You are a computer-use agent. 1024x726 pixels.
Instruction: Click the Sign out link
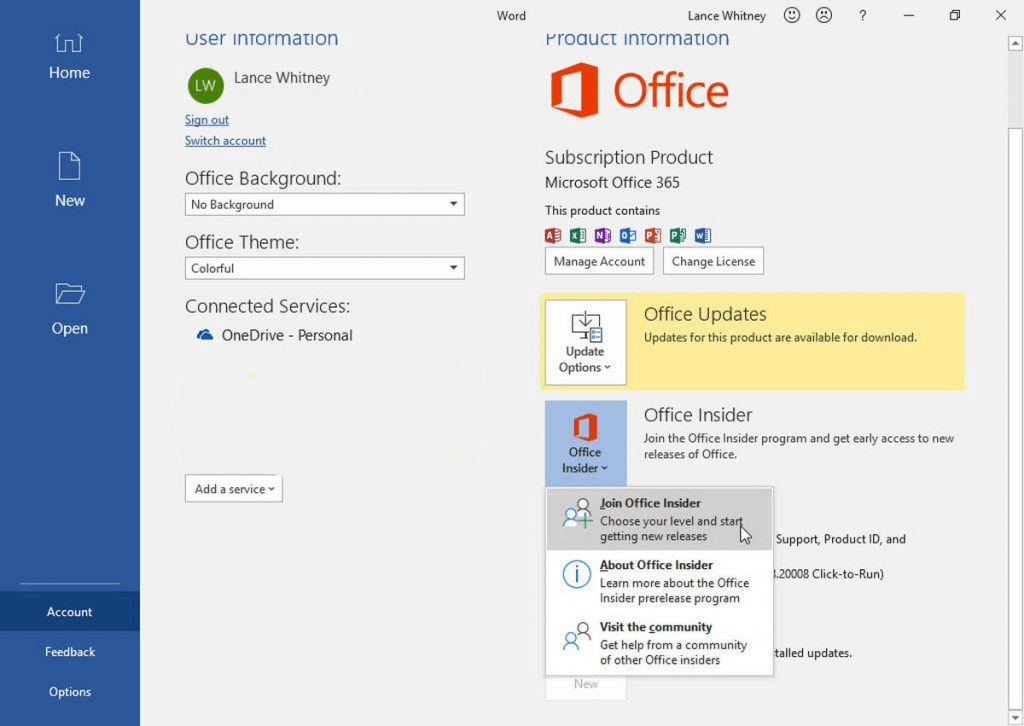[206, 119]
